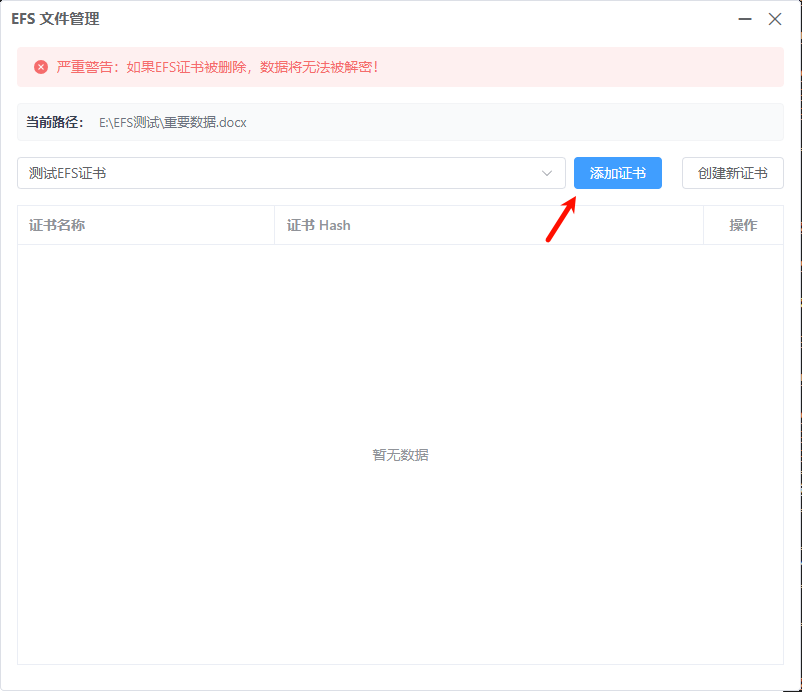
Task: Click the 暂无数据 empty placeholder text
Action: point(400,455)
